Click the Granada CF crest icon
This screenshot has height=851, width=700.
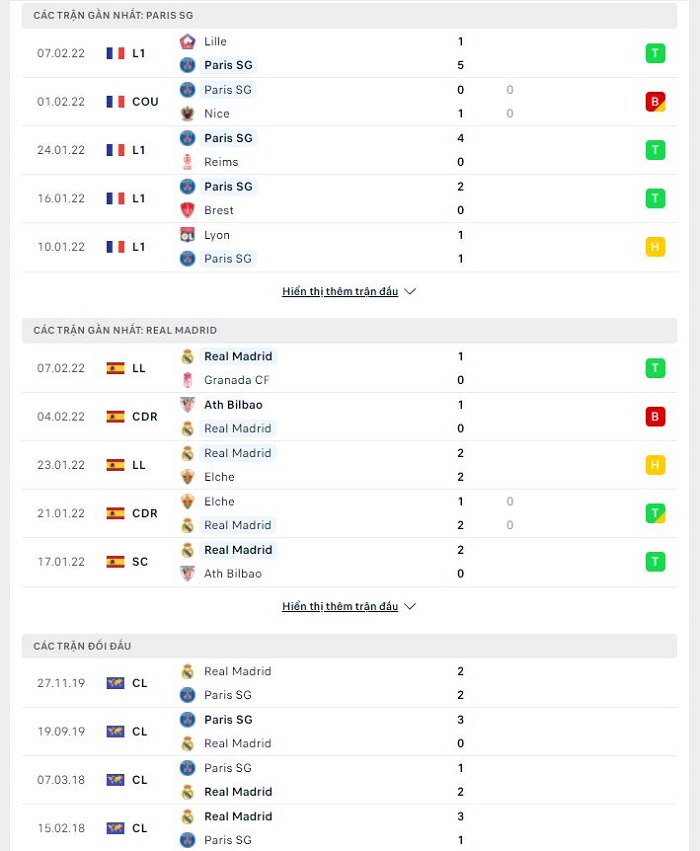[187, 380]
